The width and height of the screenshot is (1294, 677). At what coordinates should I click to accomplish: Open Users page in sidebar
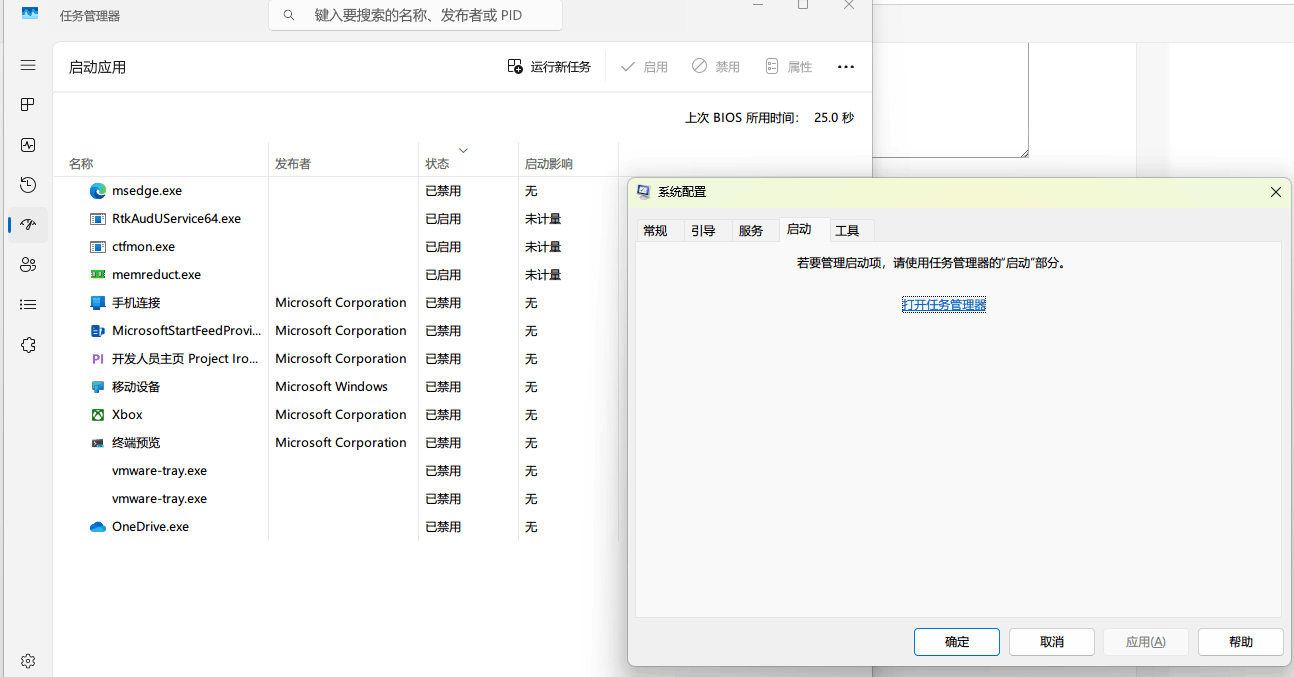click(x=28, y=265)
